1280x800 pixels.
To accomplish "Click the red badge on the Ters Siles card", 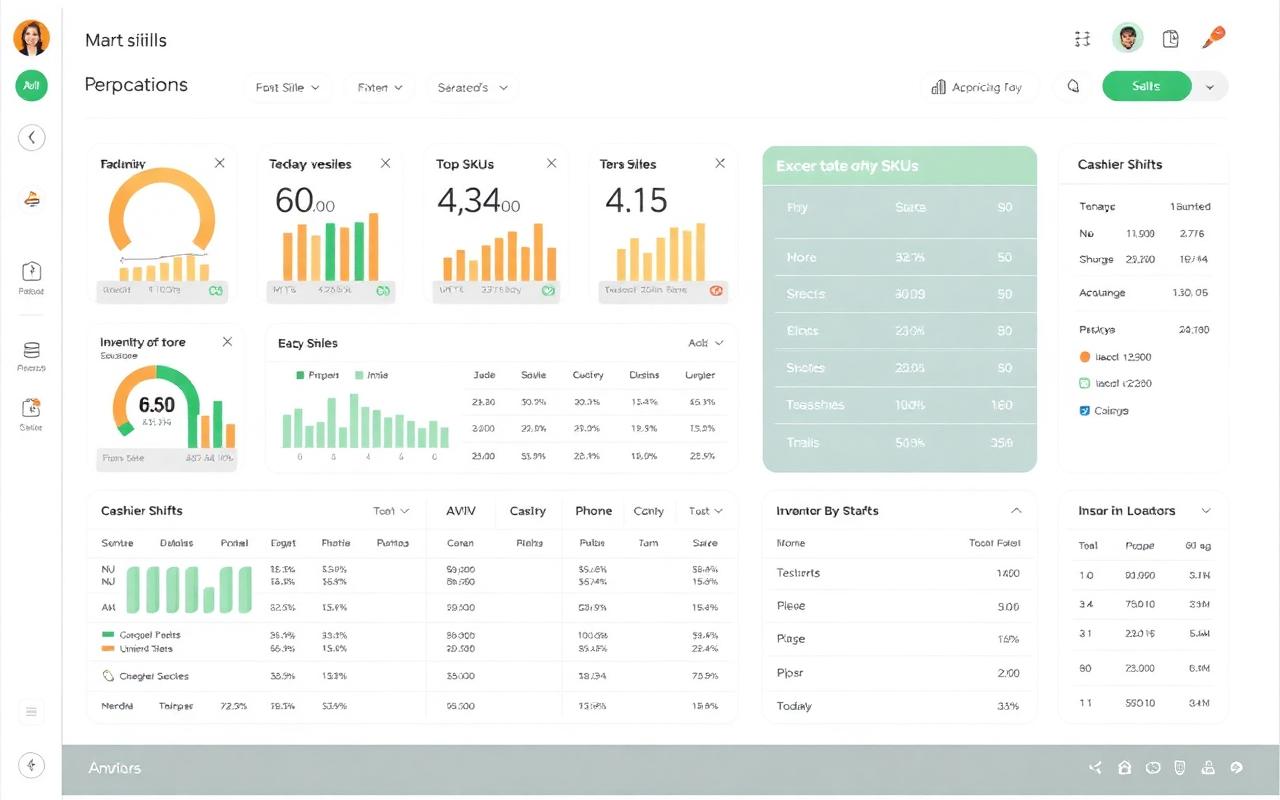I will click(x=716, y=291).
